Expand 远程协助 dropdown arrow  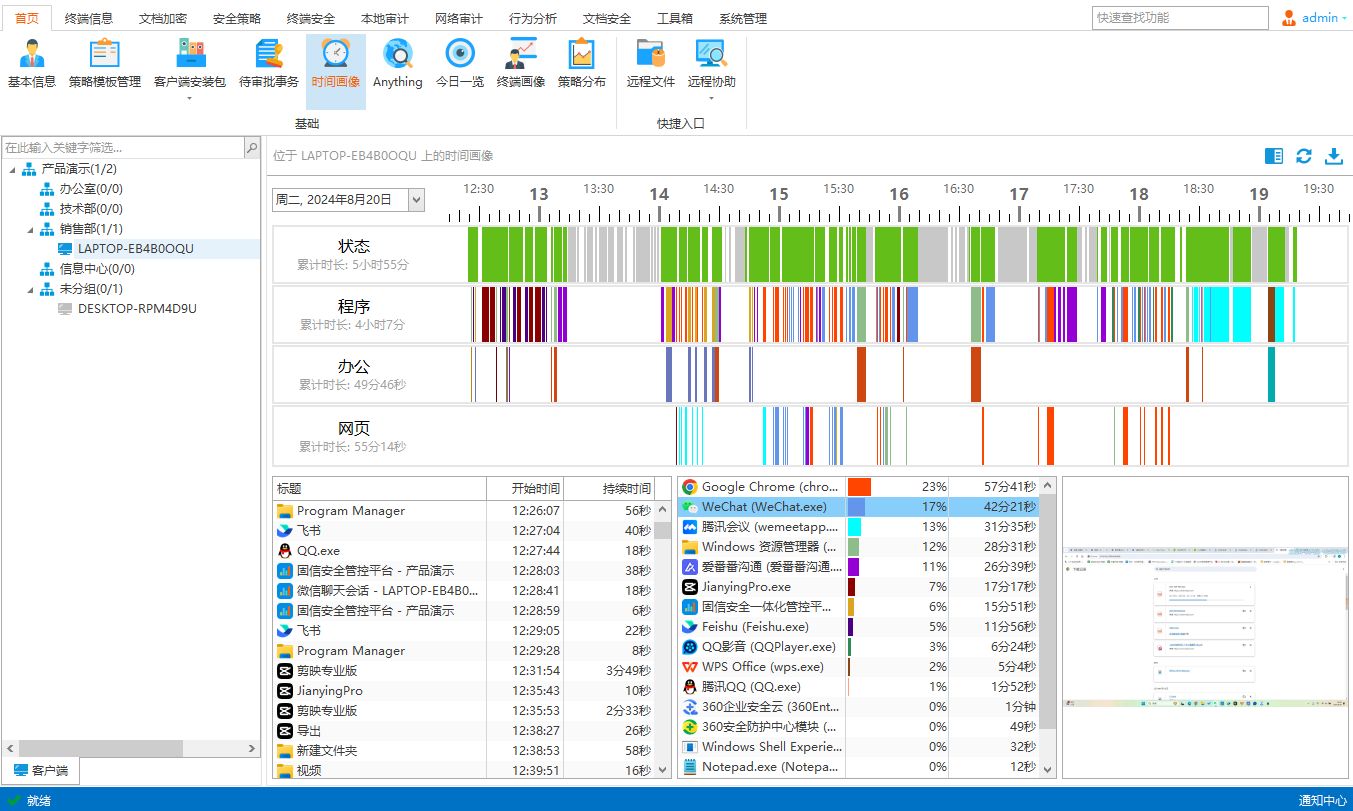(x=711, y=98)
